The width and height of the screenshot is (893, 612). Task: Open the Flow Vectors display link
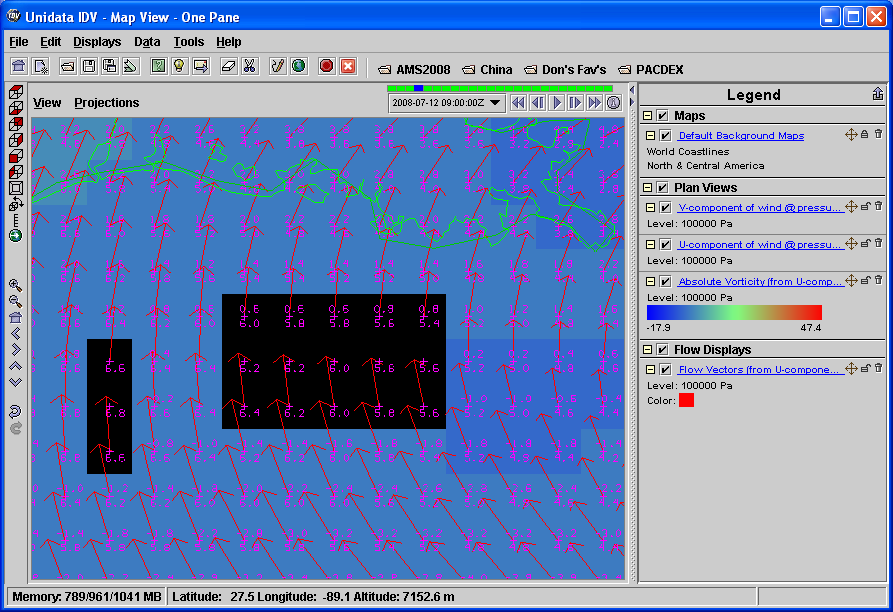[760, 370]
